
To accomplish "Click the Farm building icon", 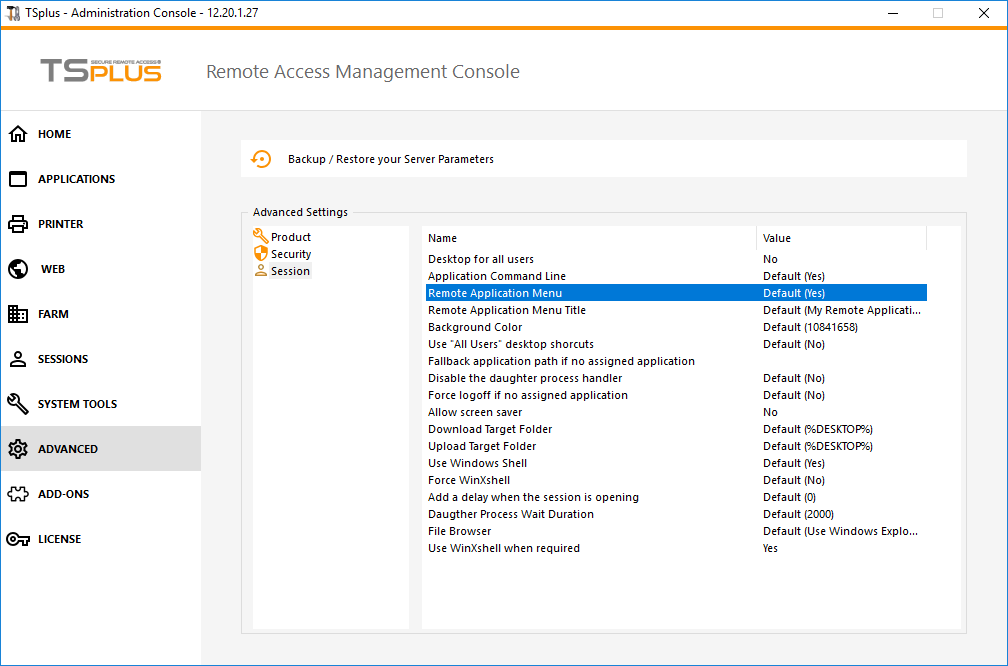I will tap(18, 314).
